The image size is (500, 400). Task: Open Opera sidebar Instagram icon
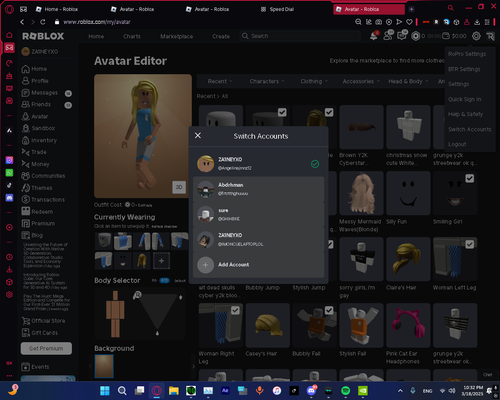click(9, 160)
